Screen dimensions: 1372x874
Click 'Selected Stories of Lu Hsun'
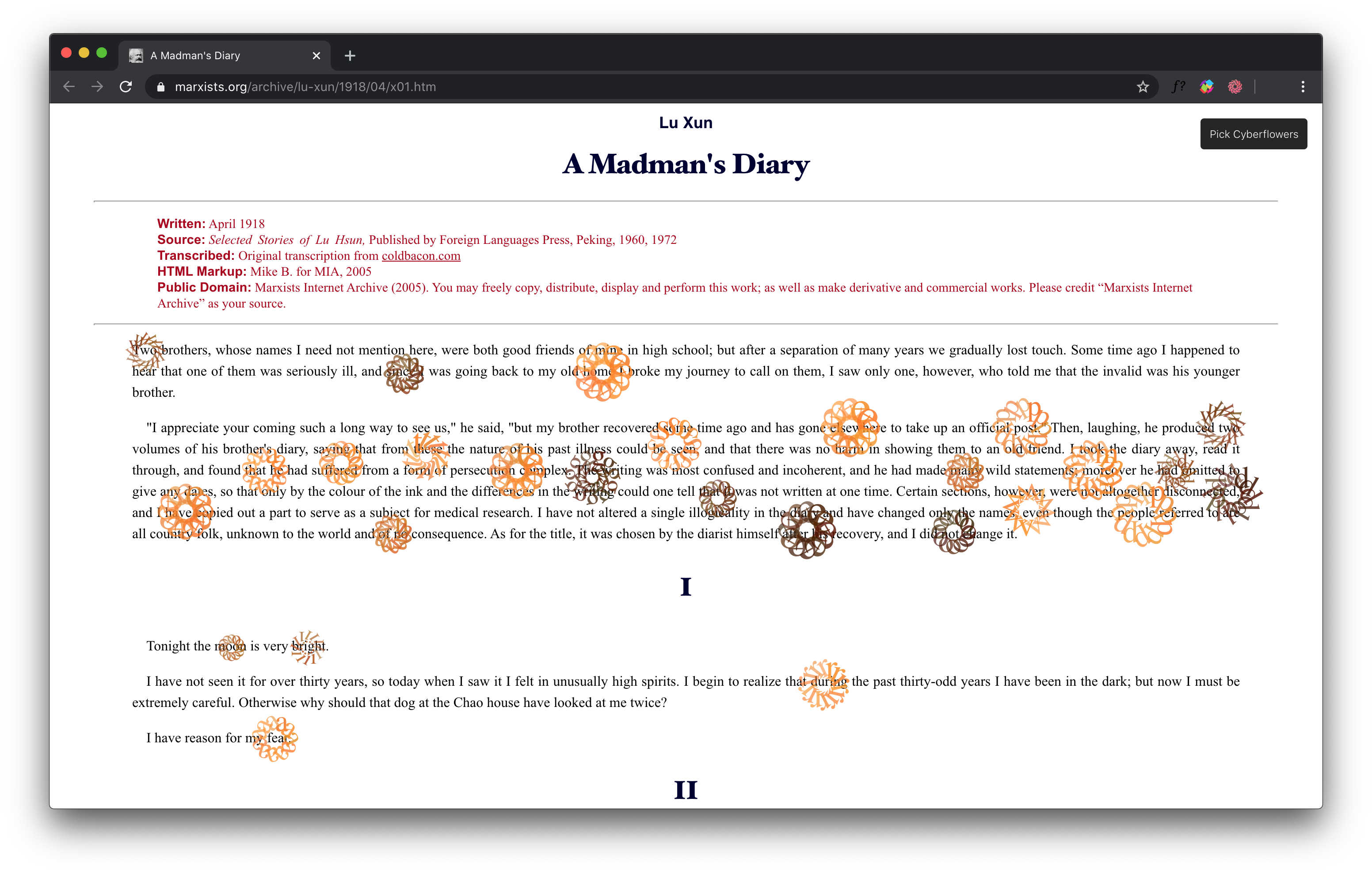286,239
